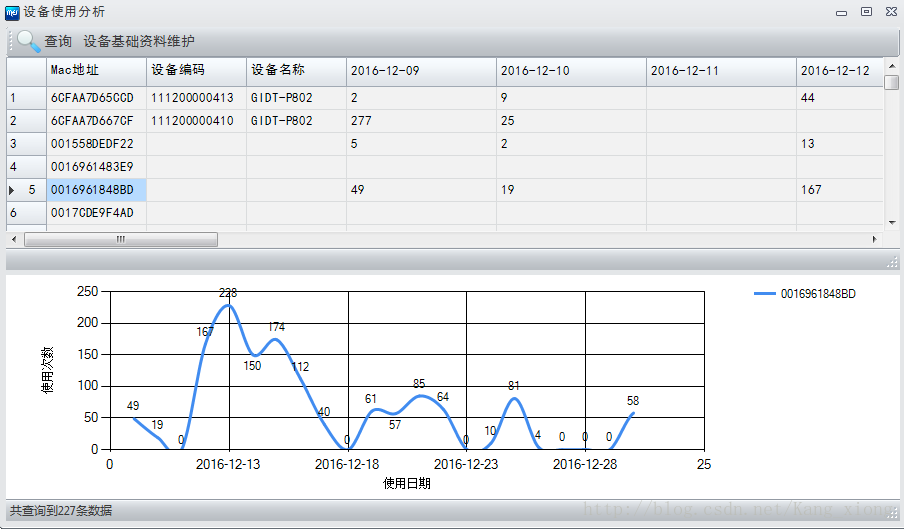Select row header number 2

tap(27, 121)
